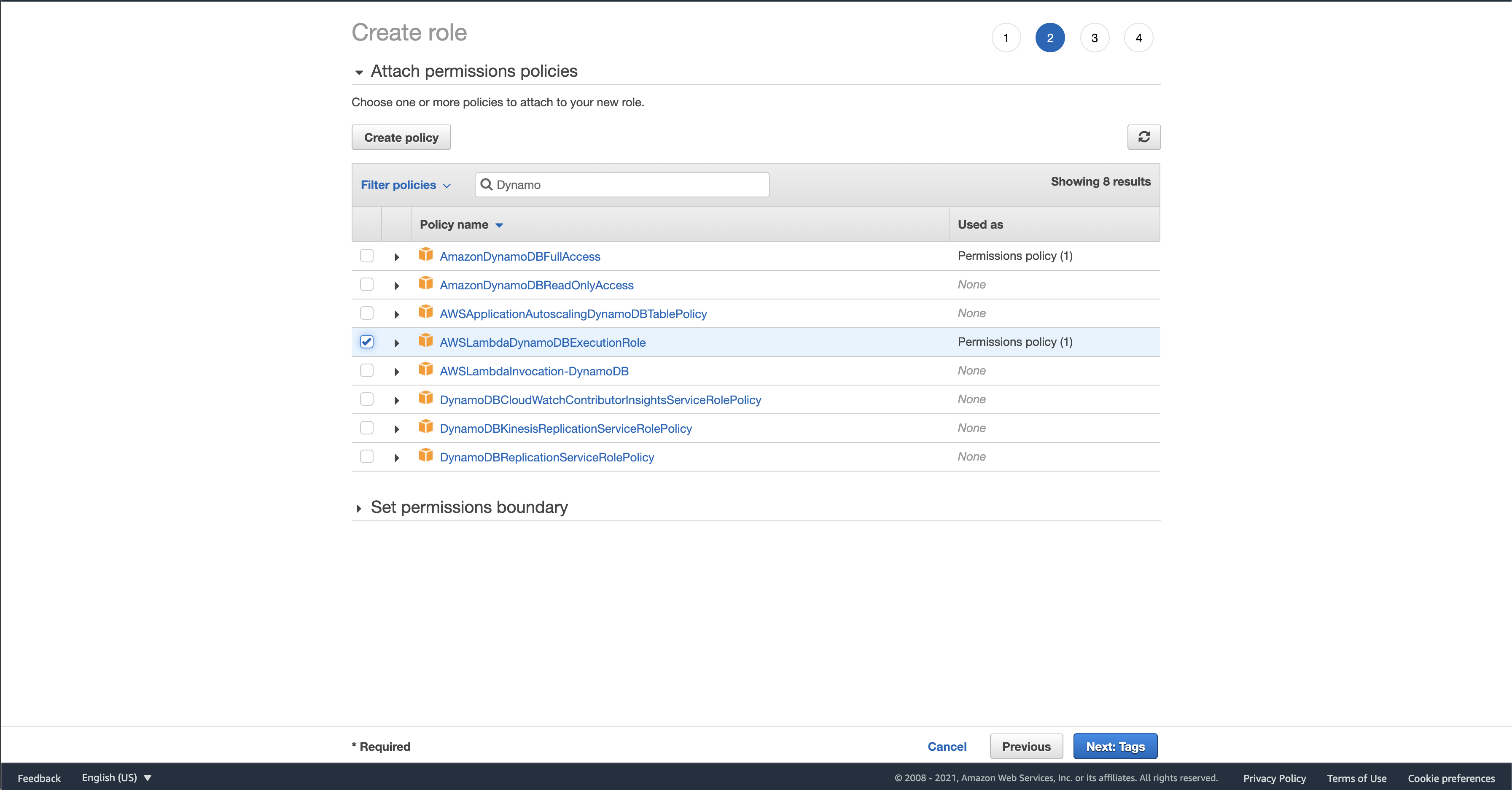
Task: Open the AmazonDynamoDBFullAccess policy link
Action: (520, 256)
